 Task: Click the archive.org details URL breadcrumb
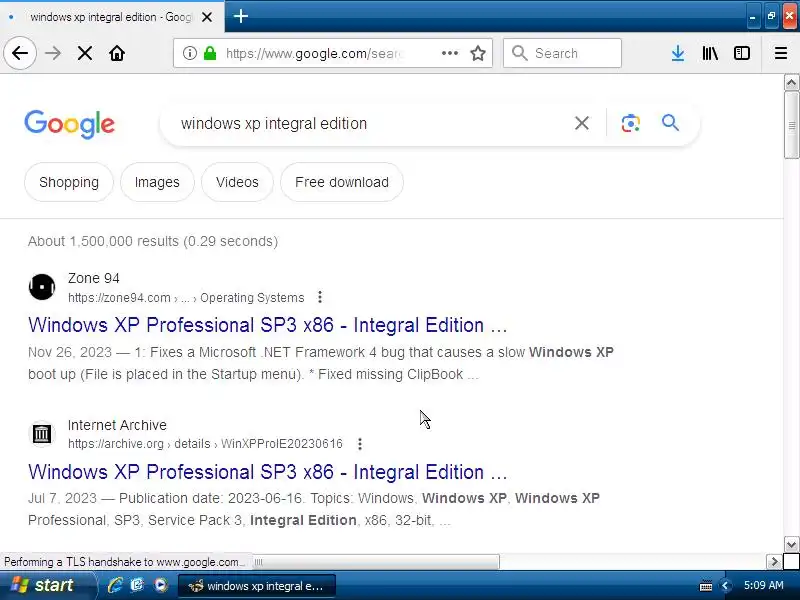[205, 444]
